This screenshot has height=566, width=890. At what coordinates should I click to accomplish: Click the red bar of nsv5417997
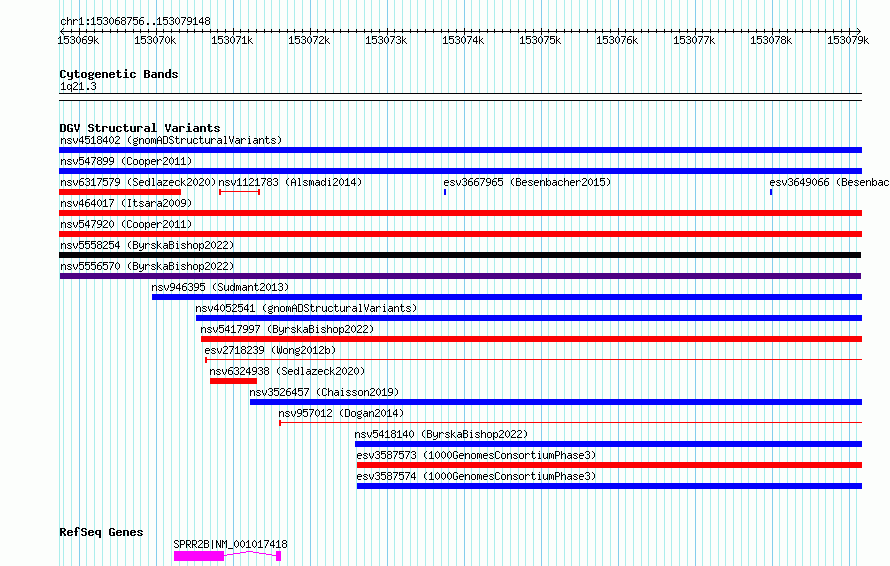531,339
